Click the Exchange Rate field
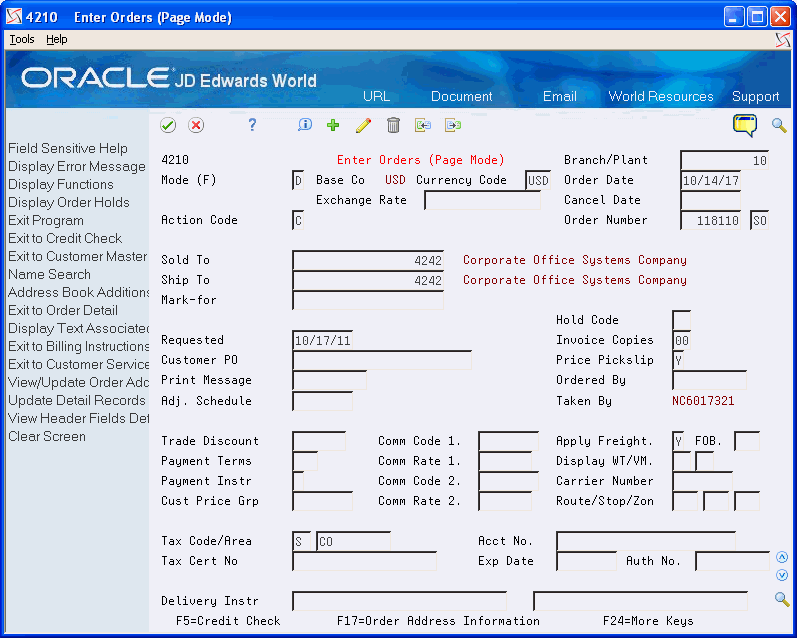Screen dimensions: 797x638 click(482, 200)
